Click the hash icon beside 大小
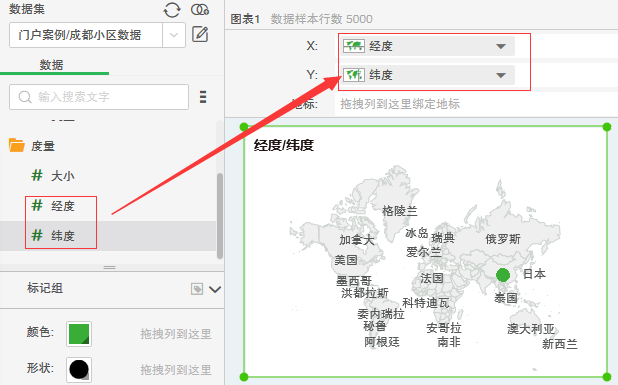The width and height of the screenshot is (618, 385). [x=37, y=175]
